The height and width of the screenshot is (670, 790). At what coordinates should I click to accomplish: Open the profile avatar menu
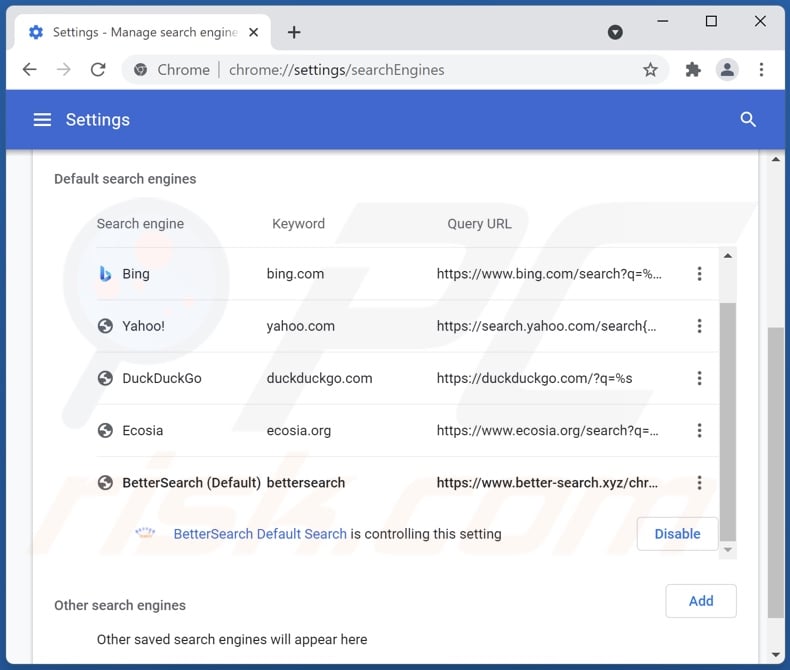coord(727,70)
